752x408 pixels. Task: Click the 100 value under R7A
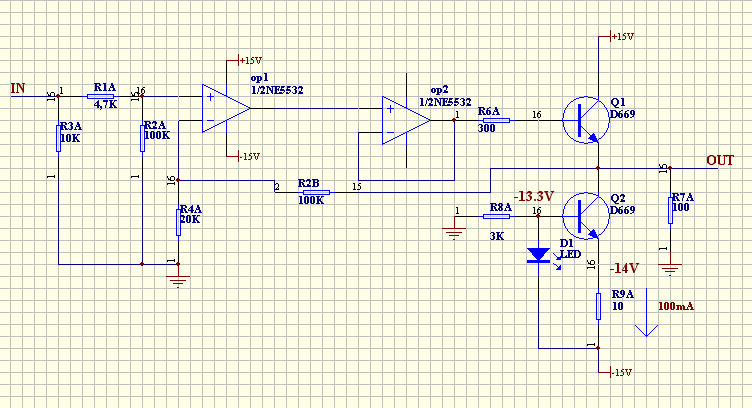pyautogui.click(x=681, y=207)
